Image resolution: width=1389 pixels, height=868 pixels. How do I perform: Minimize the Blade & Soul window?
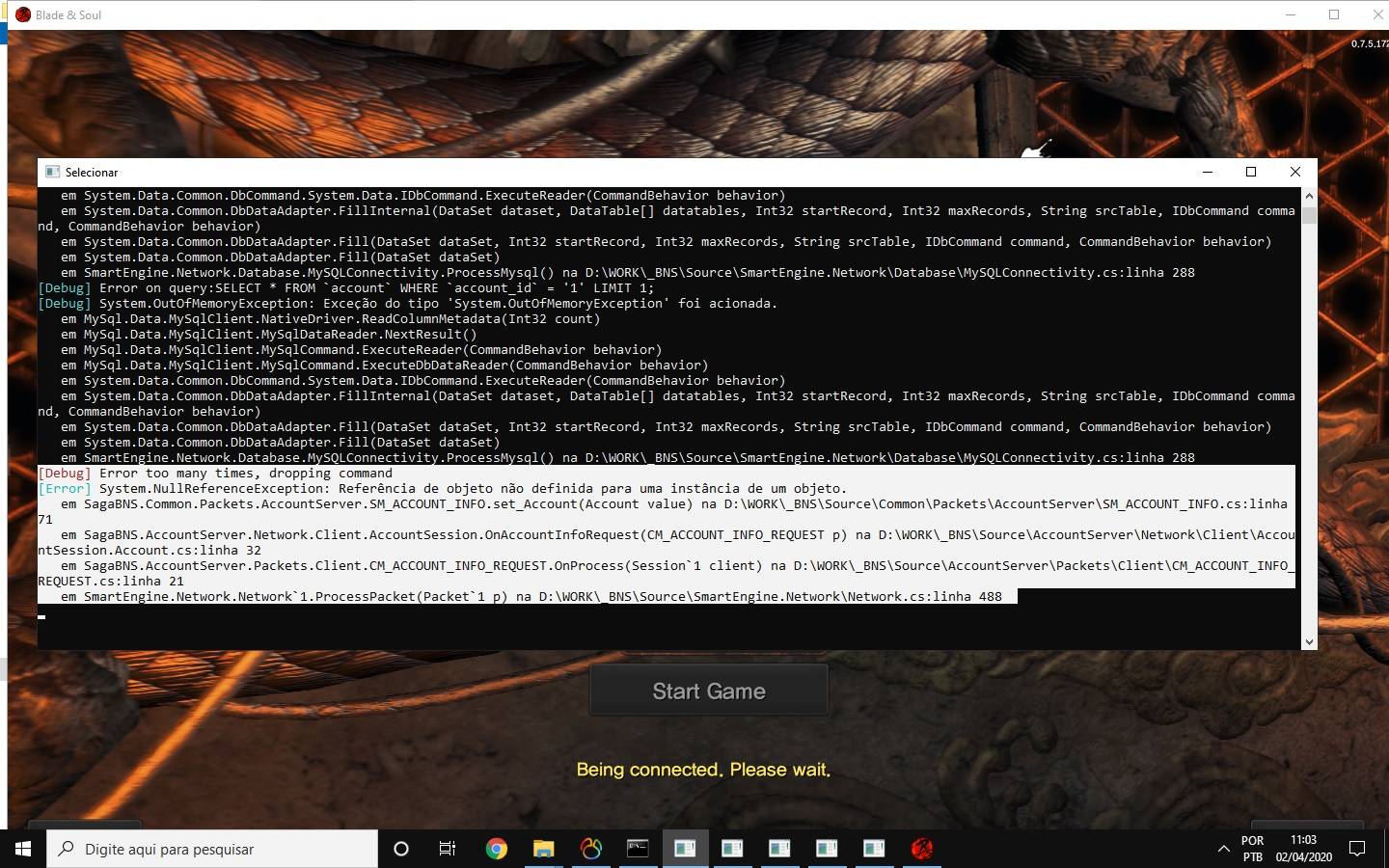pyautogui.click(x=1292, y=14)
